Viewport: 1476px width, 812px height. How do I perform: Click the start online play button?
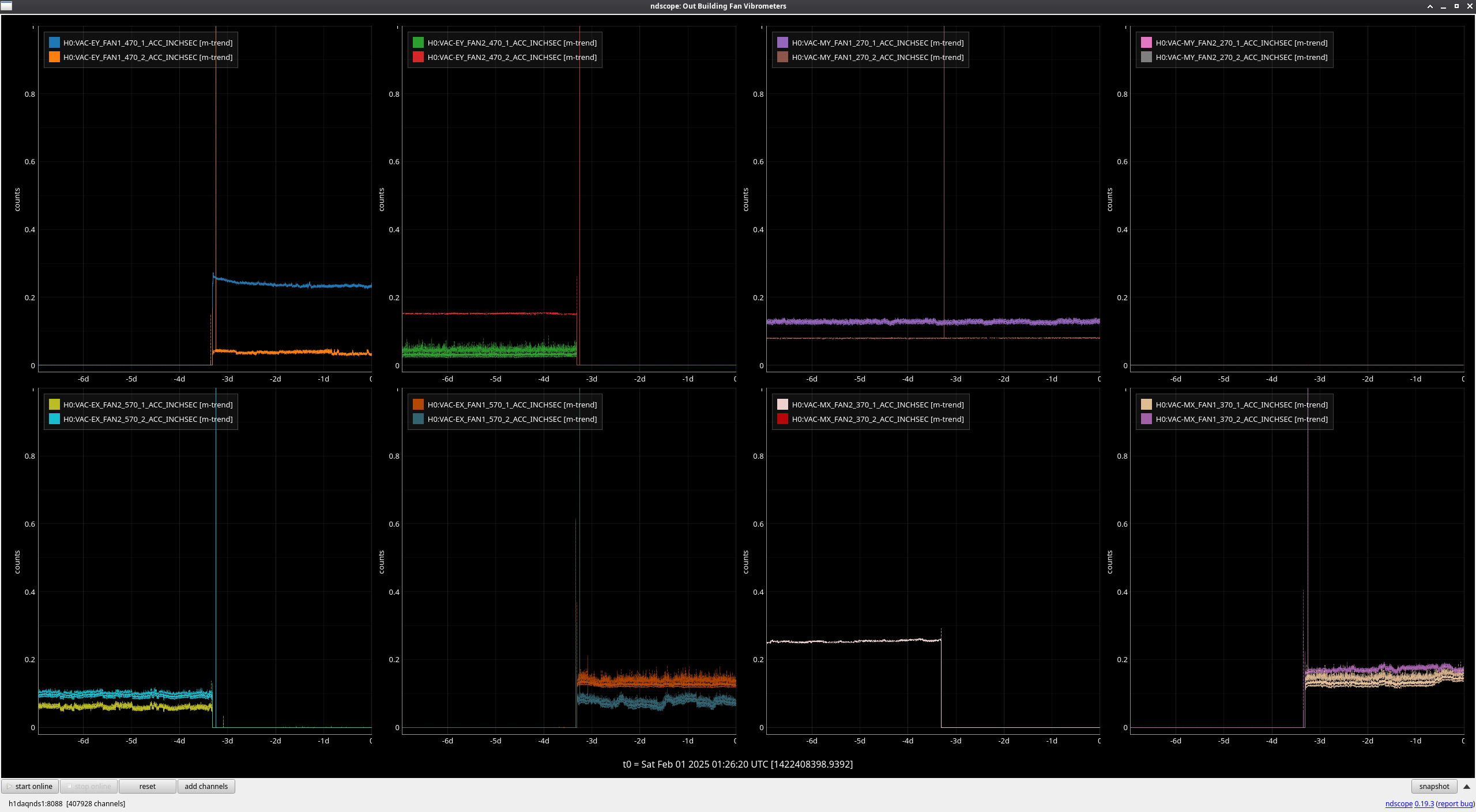click(30, 786)
